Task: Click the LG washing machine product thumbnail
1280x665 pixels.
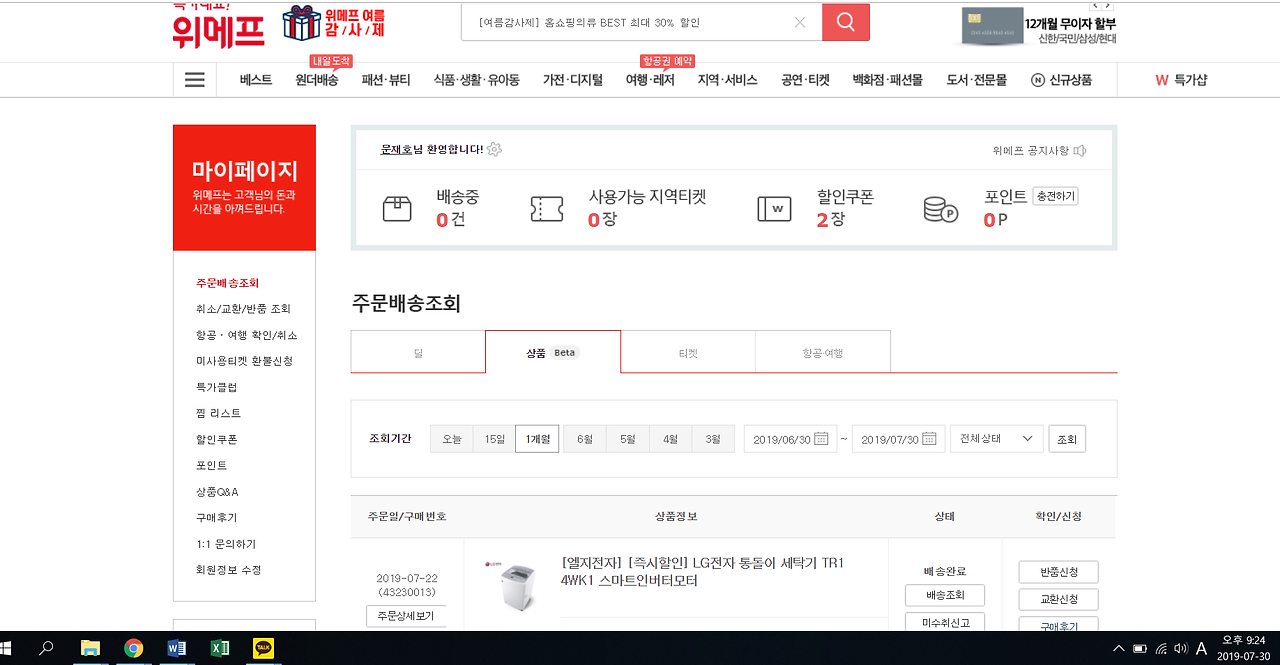Action: (x=513, y=583)
